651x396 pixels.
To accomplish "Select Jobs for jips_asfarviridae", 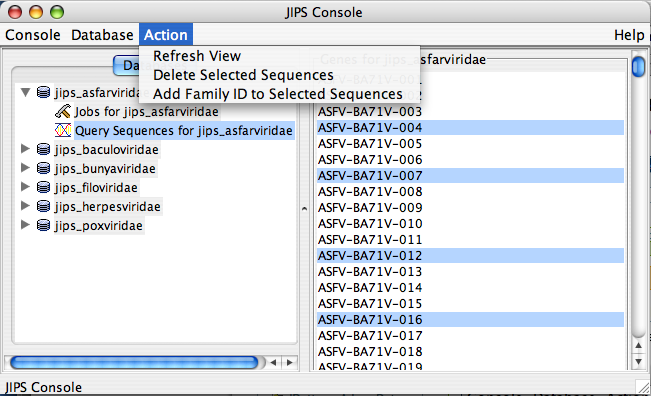I will [x=147, y=112].
